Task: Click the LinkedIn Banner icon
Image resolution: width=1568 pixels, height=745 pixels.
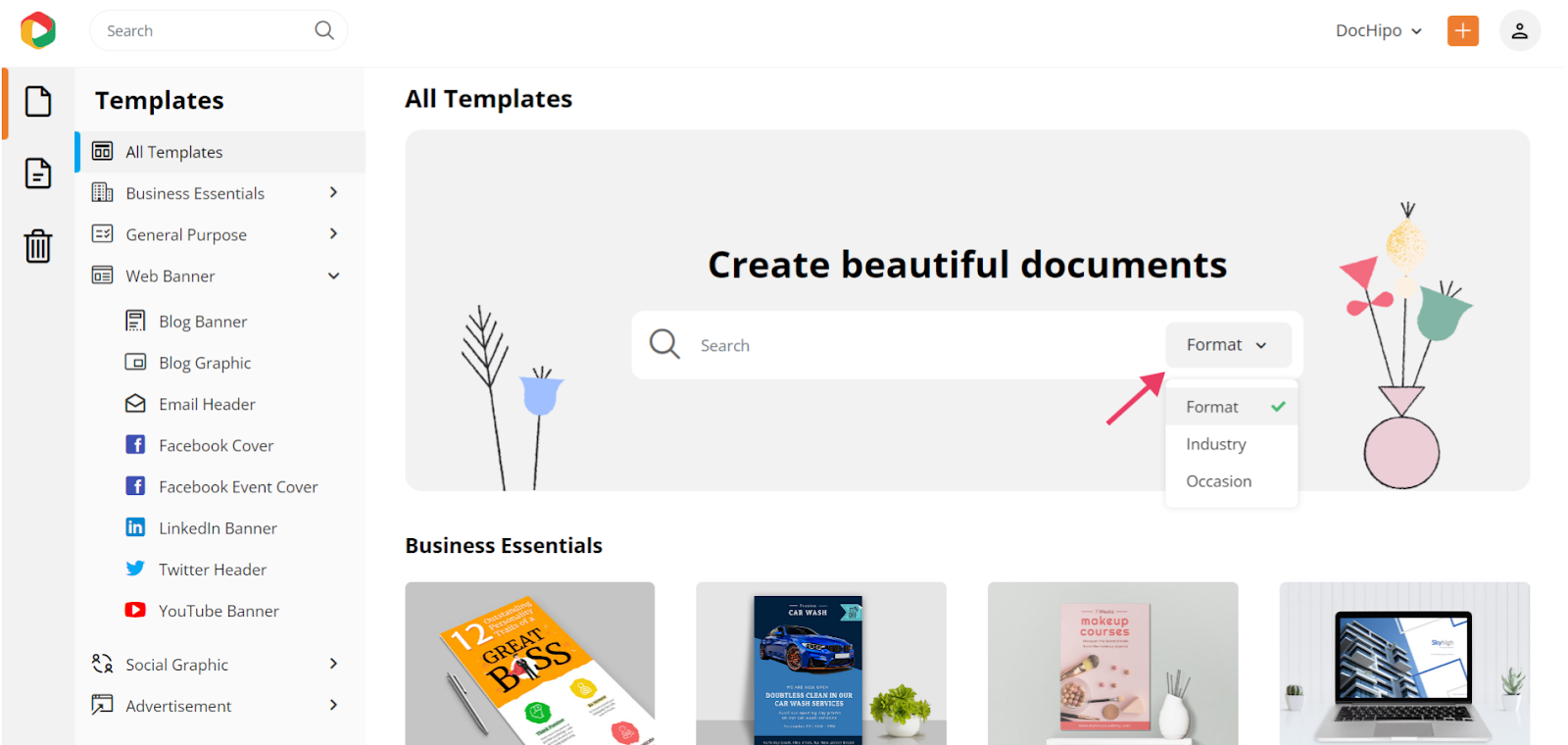Action: point(135,527)
